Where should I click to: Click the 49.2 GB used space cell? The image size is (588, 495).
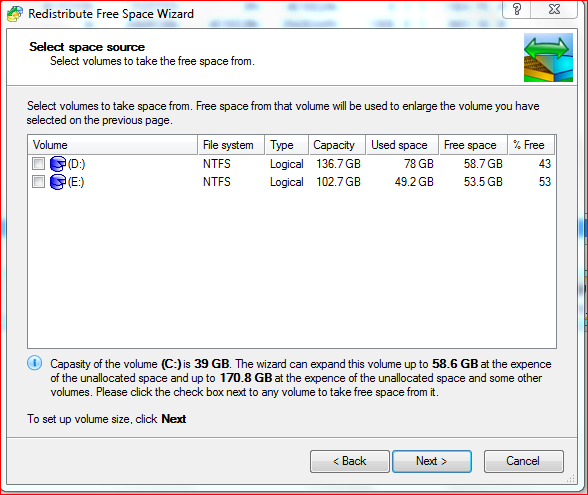414,182
